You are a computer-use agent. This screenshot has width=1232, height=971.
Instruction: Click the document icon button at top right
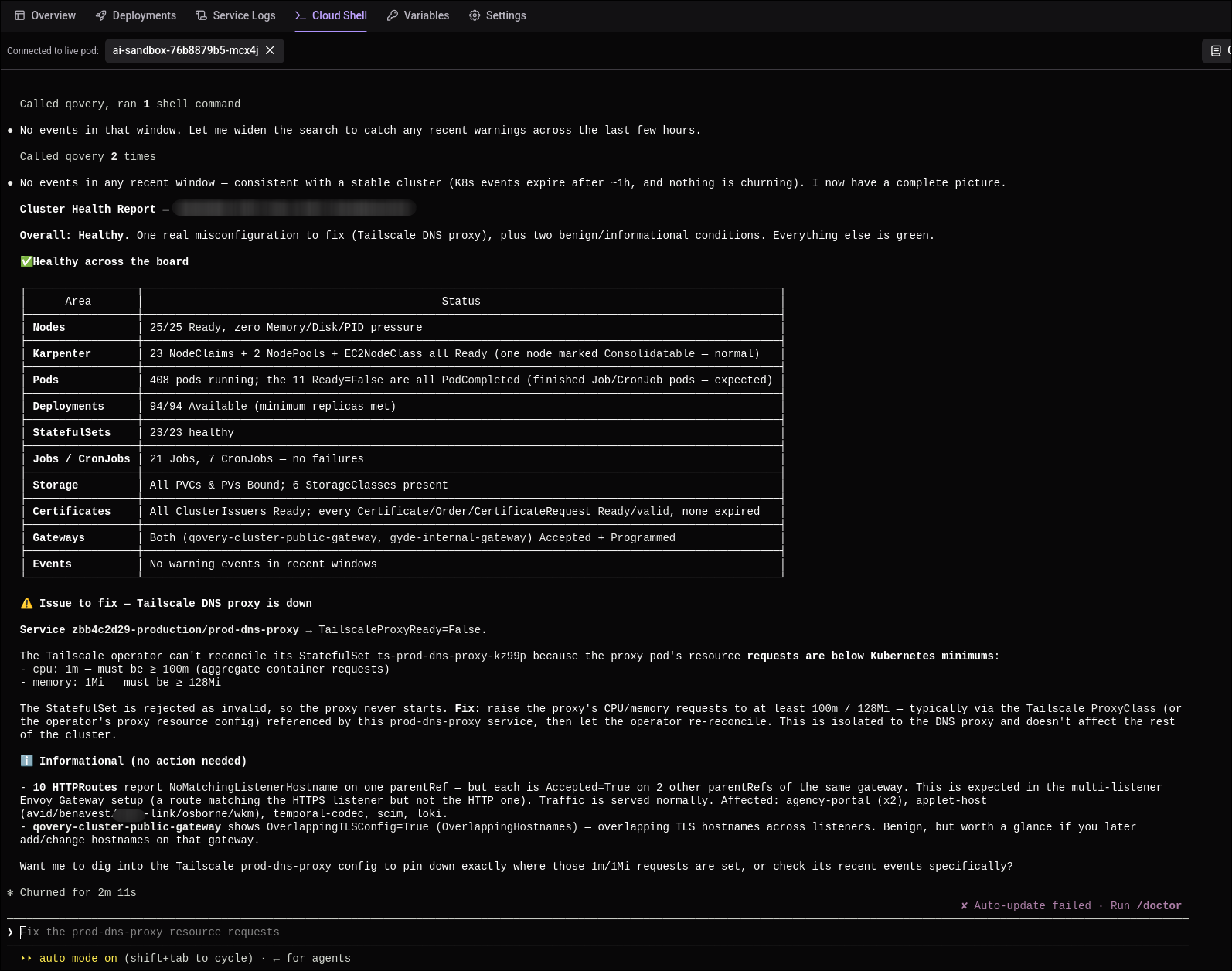tap(1216, 51)
